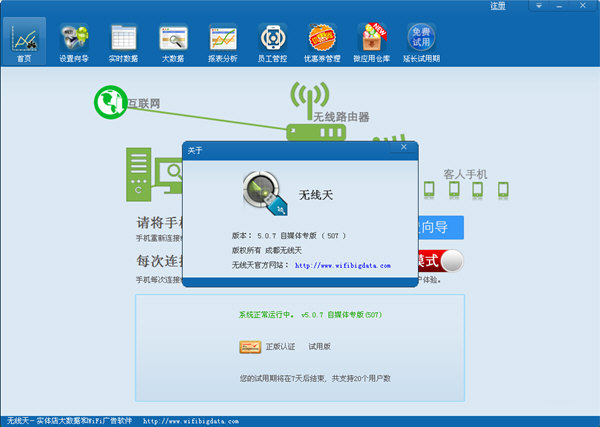Open the 实时数据 real-time data icon

click(x=123, y=41)
